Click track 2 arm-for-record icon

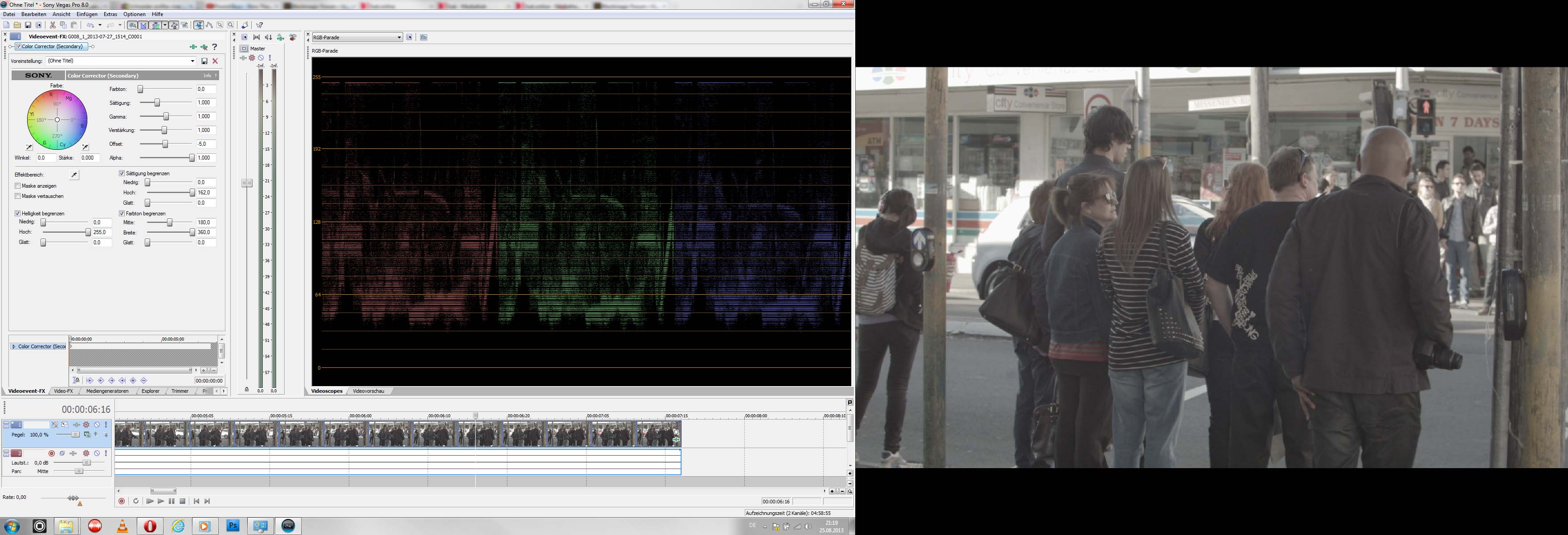(x=52, y=453)
